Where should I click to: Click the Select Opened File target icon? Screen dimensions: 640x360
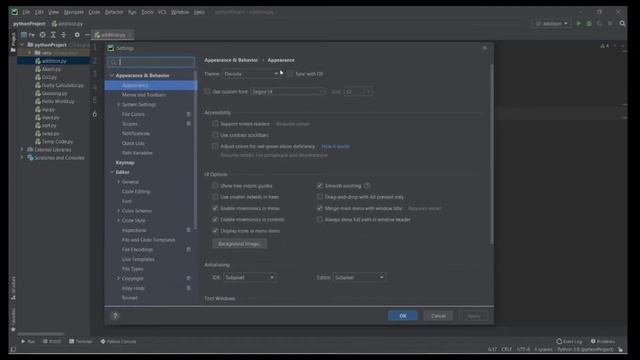(x=42, y=35)
